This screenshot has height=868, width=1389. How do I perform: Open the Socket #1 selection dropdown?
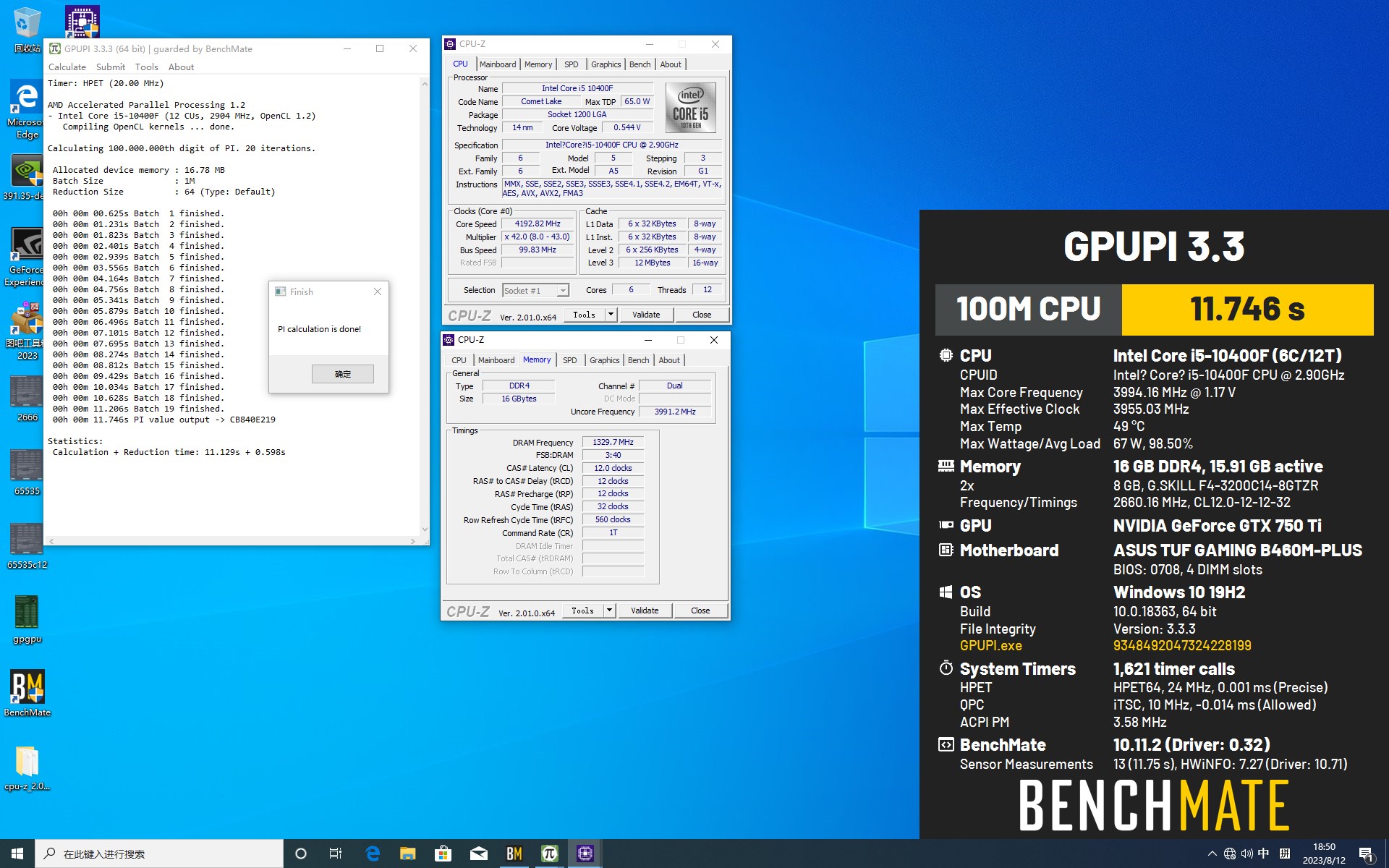click(536, 290)
